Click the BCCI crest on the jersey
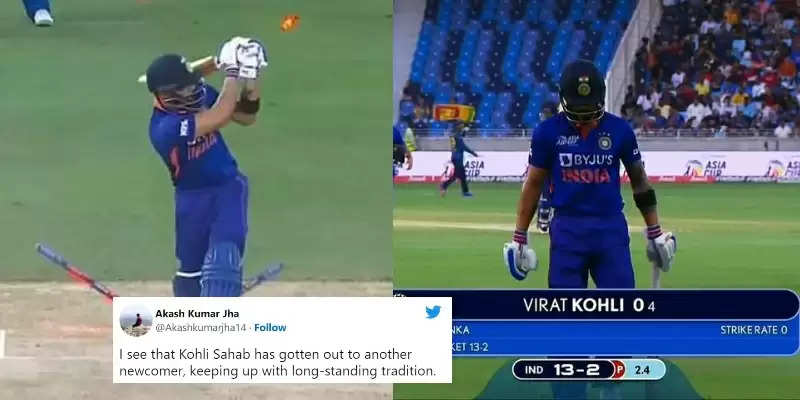The width and height of the screenshot is (800, 400). point(605,142)
